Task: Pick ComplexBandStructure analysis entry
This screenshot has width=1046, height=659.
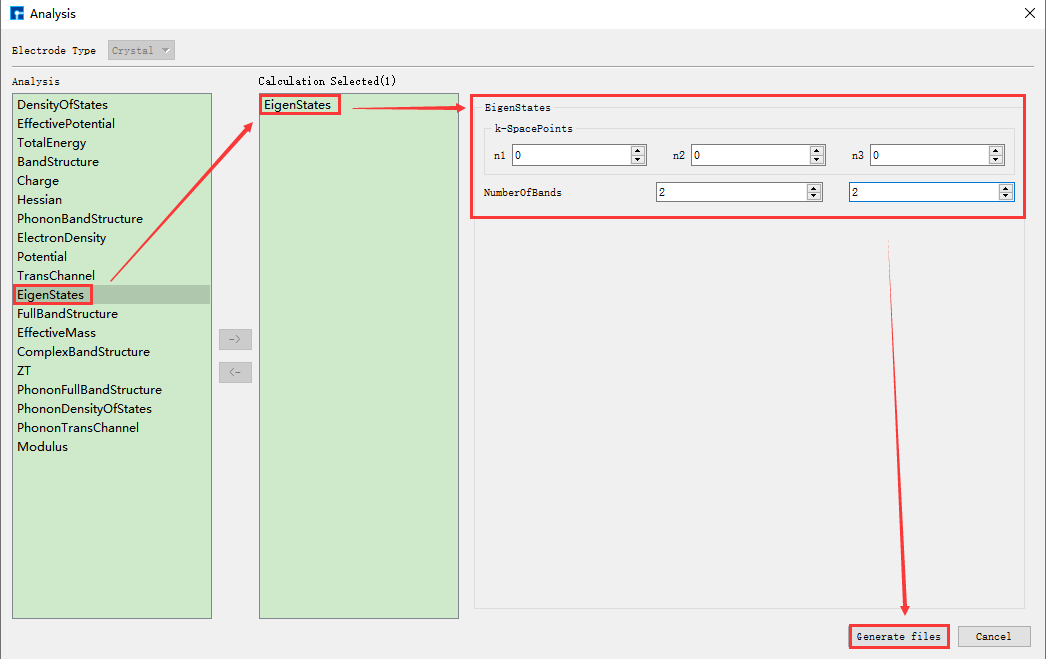Action: 83,352
